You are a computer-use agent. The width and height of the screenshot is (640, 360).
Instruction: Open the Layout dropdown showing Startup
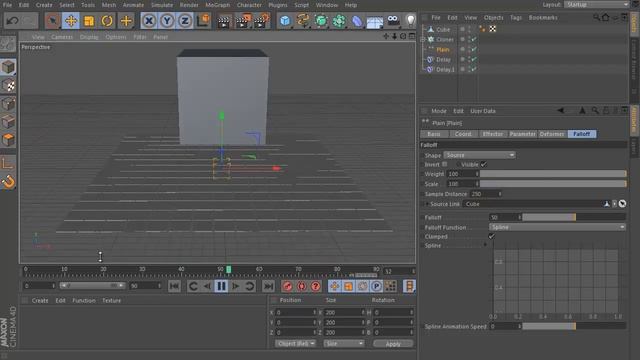tap(597, 4)
